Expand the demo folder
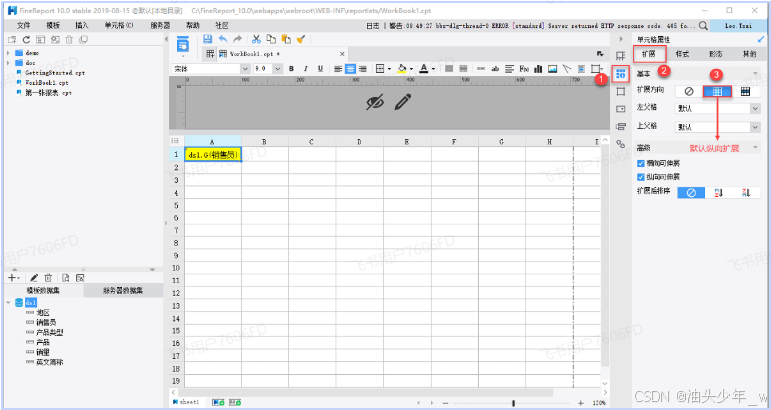The width and height of the screenshot is (771, 410). pyautogui.click(x=8, y=53)
